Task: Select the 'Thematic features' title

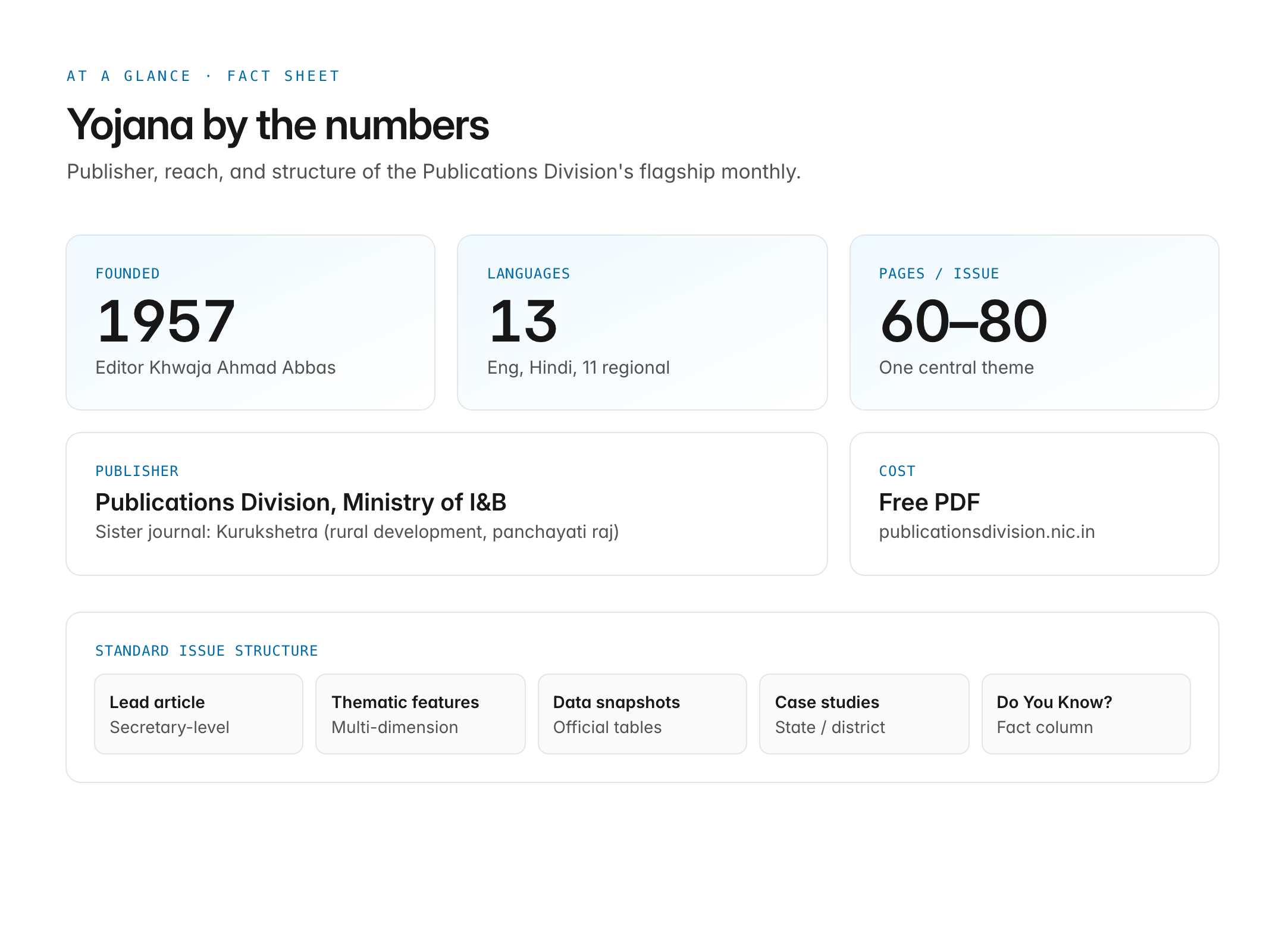Action: point(405,702)
